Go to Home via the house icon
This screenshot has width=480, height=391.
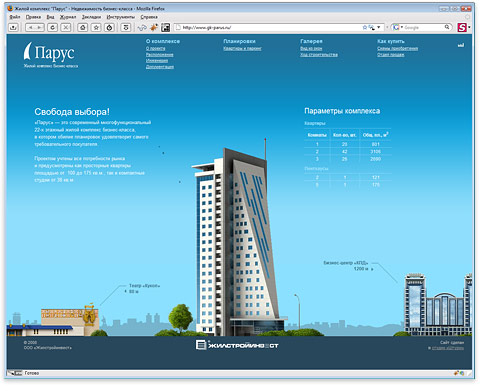coord(83,28)
